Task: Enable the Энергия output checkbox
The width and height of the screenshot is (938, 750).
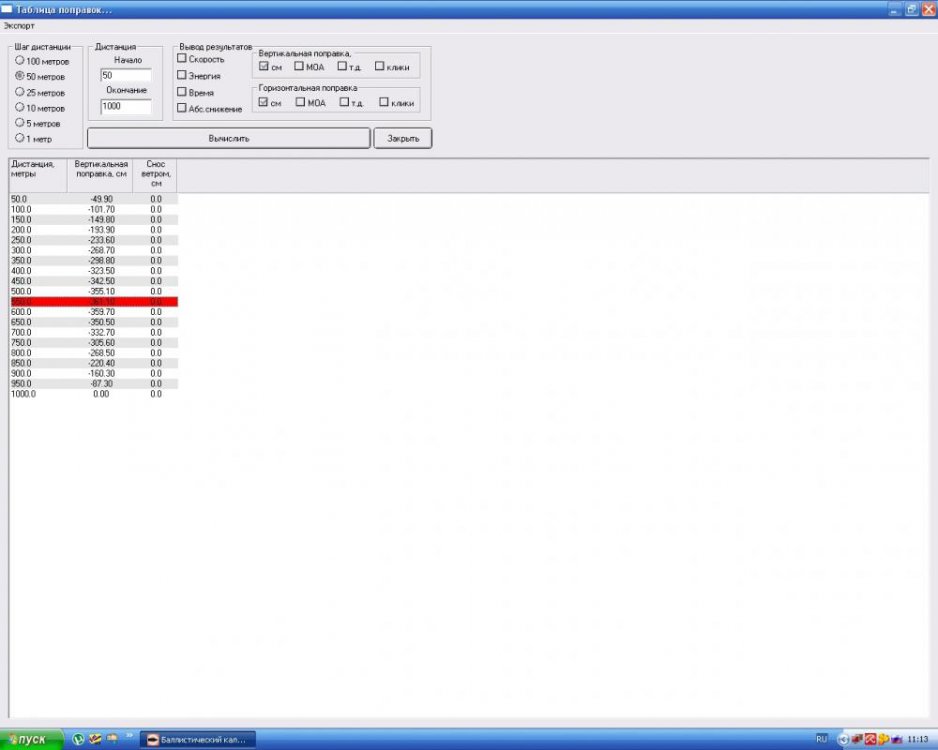Action: pos(182,75)
